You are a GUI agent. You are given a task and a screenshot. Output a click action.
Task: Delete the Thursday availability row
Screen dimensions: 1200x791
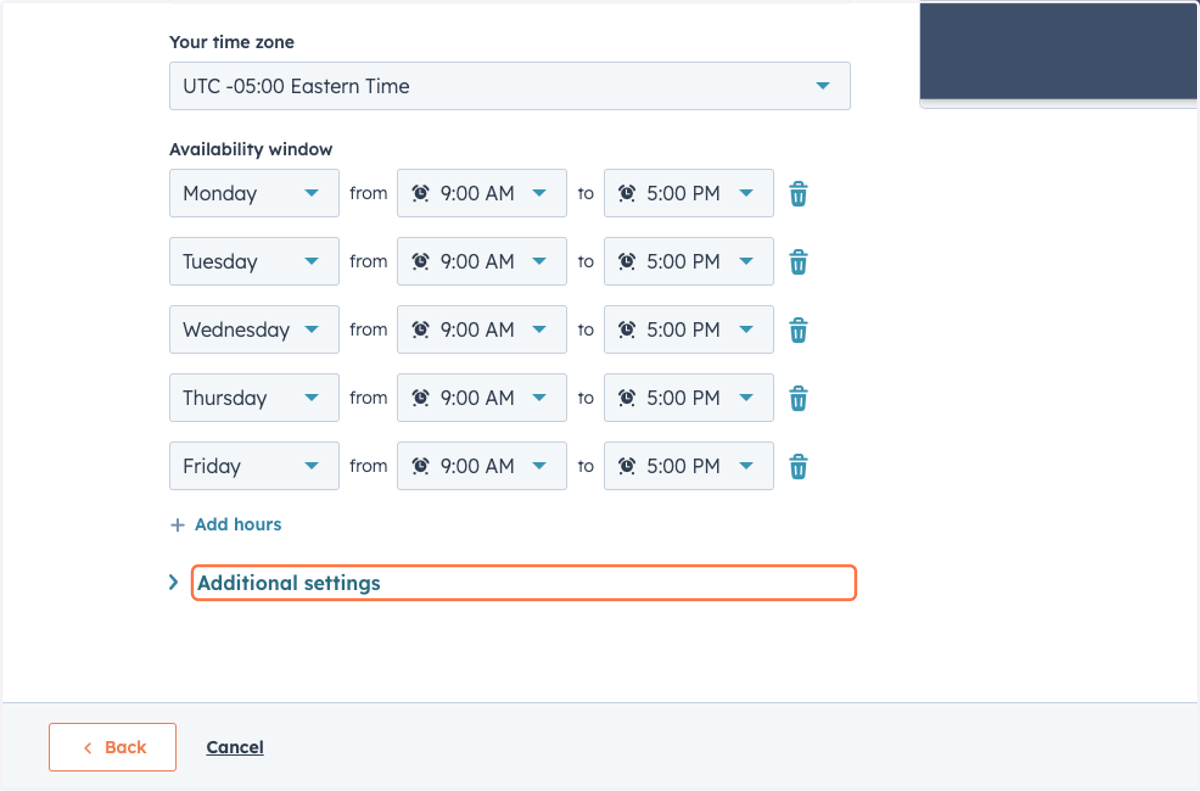point(798,398)
